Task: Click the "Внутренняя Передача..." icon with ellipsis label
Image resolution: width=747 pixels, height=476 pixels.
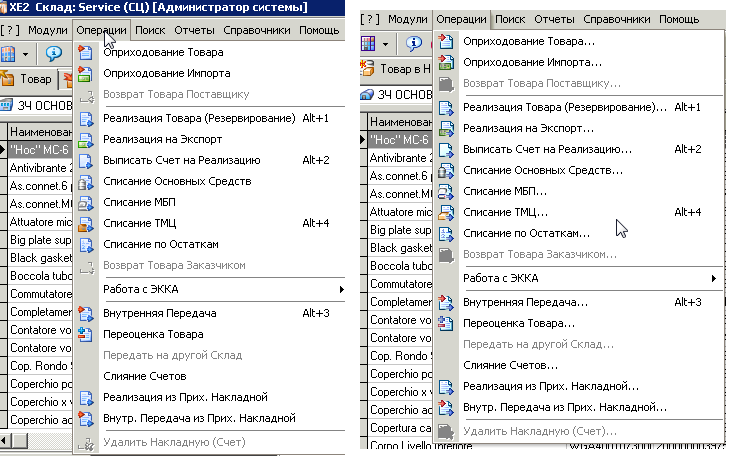Action: pos(446,302)
